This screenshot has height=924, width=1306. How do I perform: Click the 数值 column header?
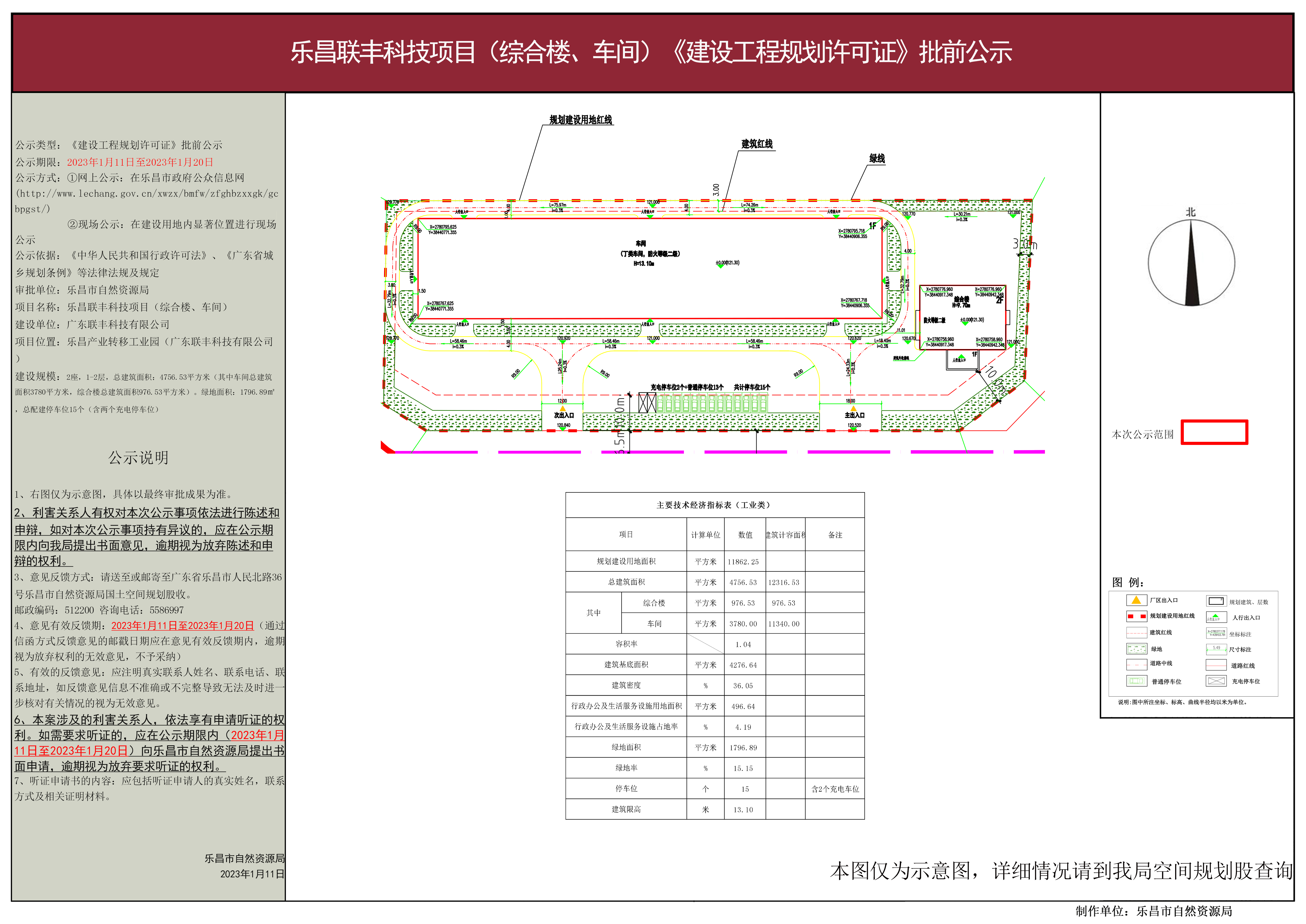pyautogui.click(x=745, y=535)
